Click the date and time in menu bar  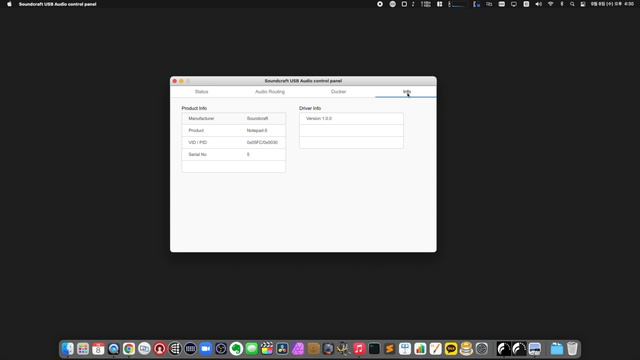(x=612, y=4)
